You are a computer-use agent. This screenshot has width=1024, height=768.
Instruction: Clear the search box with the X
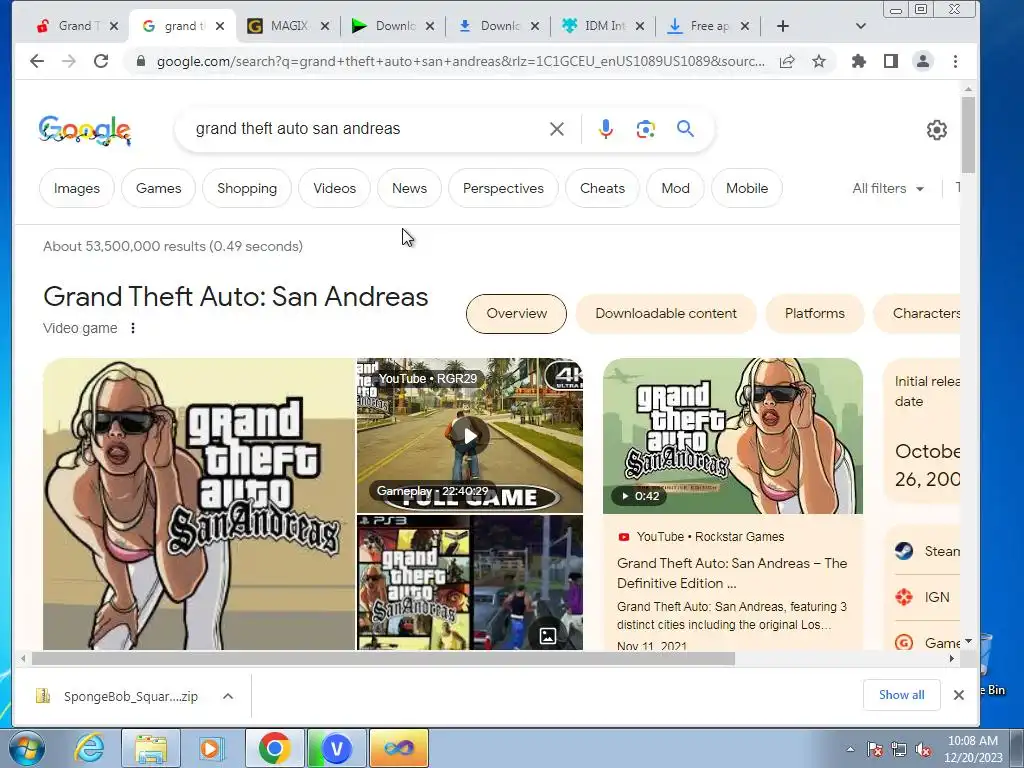point(556,129)
